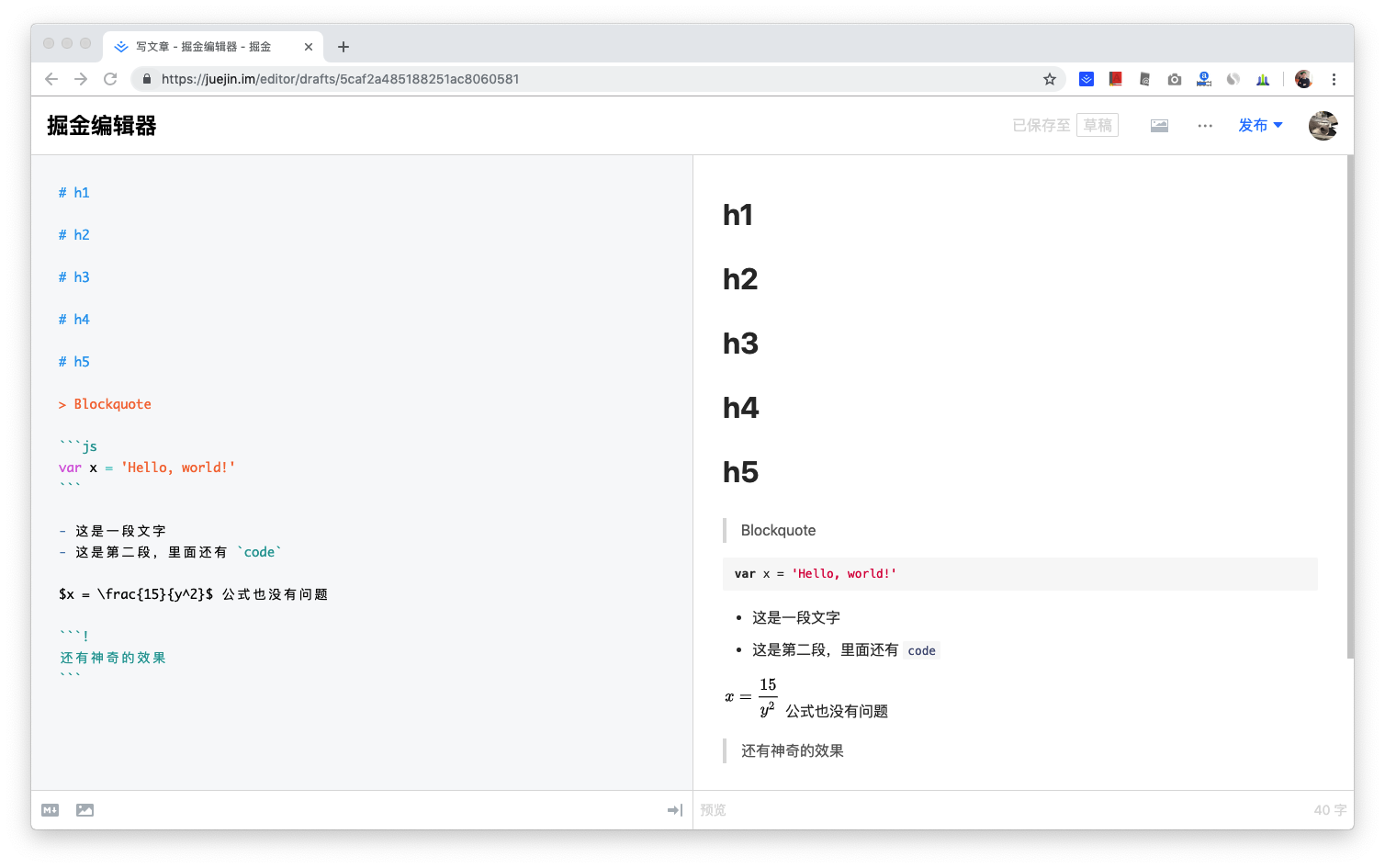
Task: Open Chrome's three-dot menu
Action: [x=1334, y=79]
